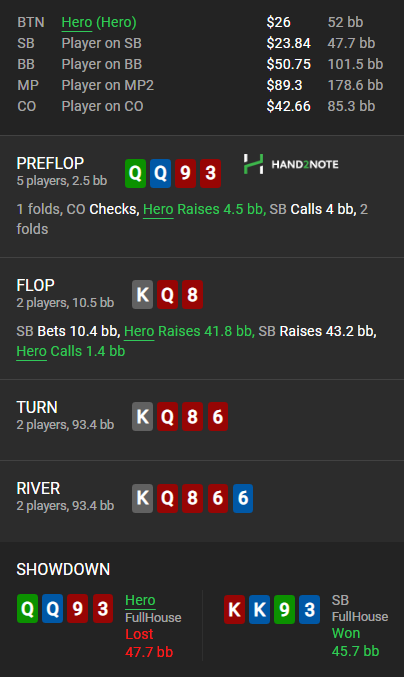The image size is (404, 677).
Task: Click the blue Q card in preflop hand
Action: (161, 173)
